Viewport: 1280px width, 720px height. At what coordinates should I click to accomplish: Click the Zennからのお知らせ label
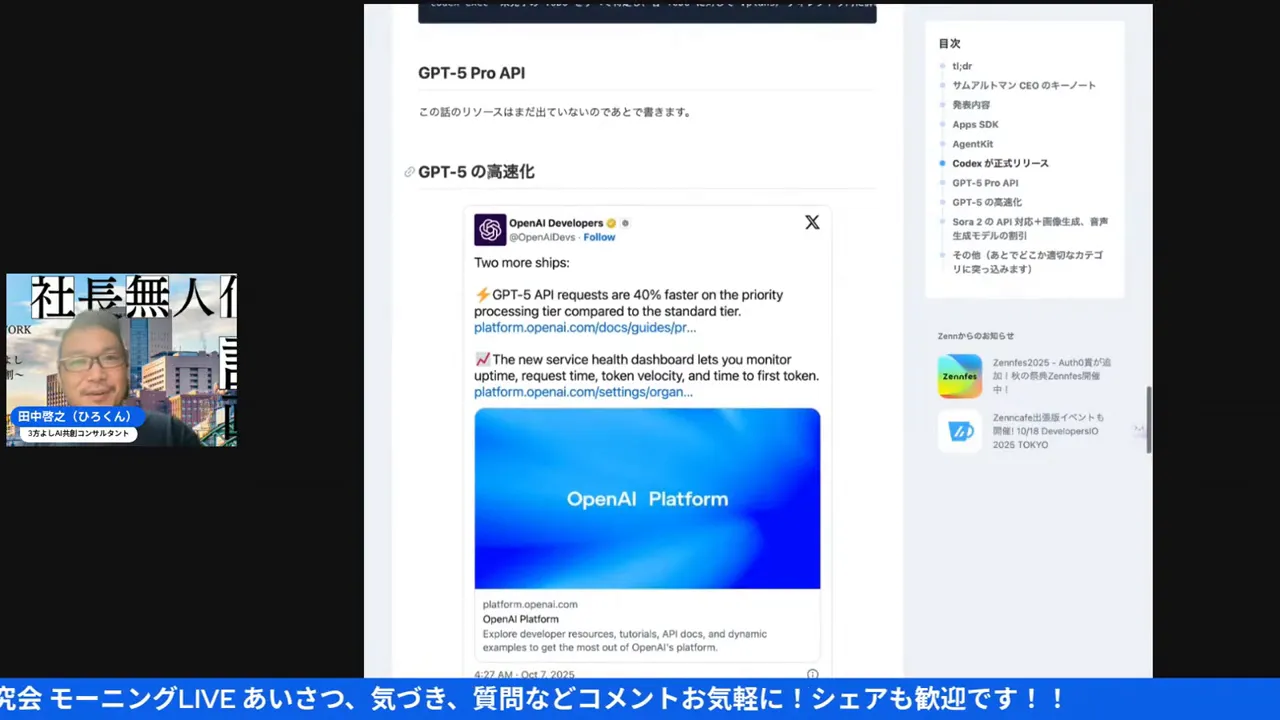click(976, 336)
